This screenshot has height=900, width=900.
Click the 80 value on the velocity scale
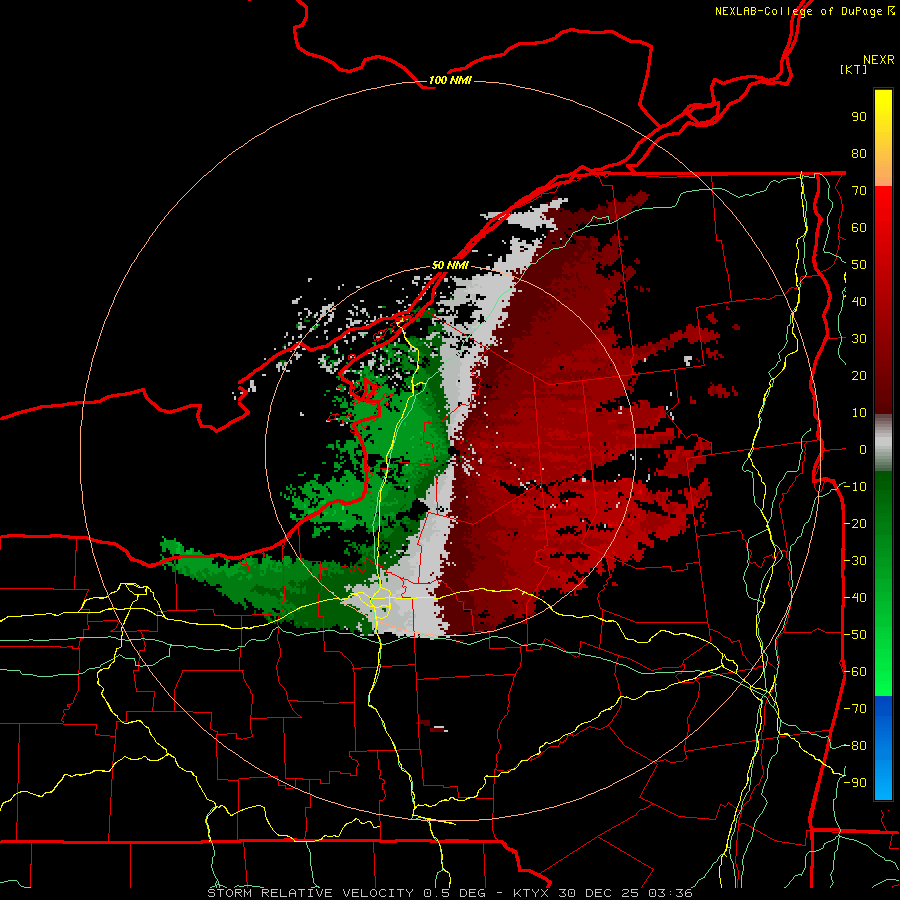tap(859, 154)
